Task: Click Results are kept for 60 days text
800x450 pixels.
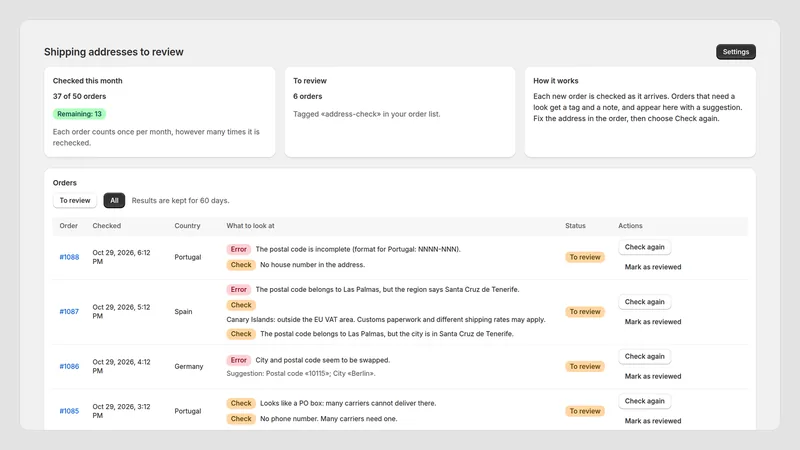Action: (181, 201)
